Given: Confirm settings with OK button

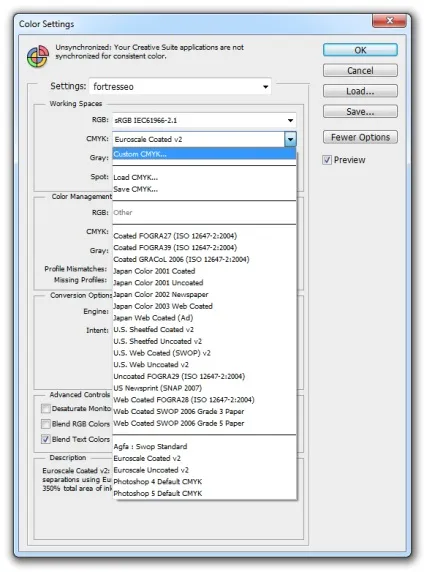Looking at the screenshot, I should [x=360, y=50].
